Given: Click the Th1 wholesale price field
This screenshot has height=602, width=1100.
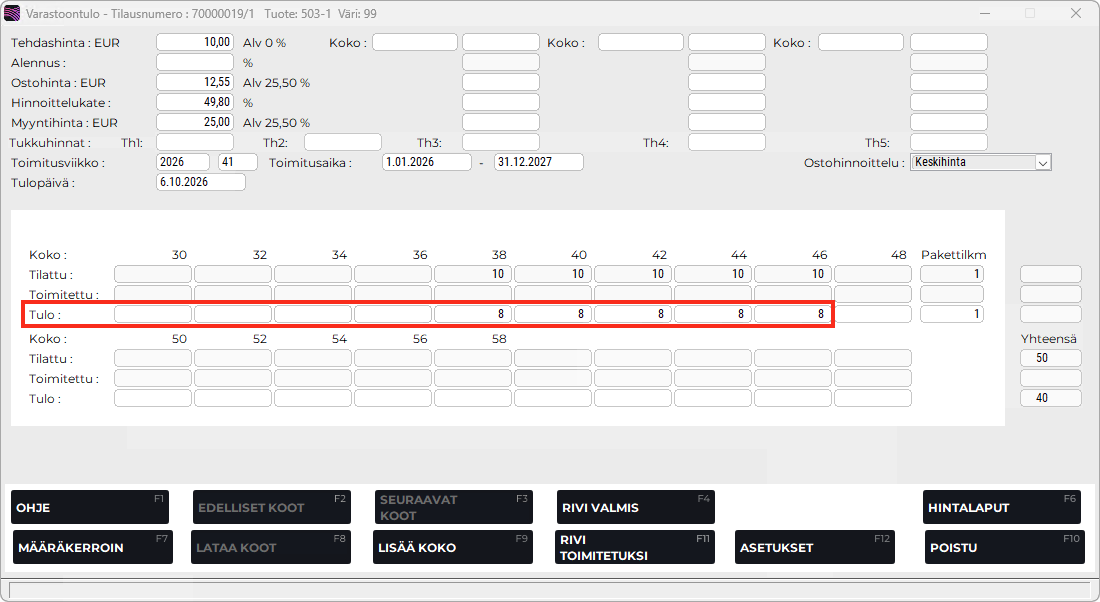Looking at the screenshot, I should 195,142.
